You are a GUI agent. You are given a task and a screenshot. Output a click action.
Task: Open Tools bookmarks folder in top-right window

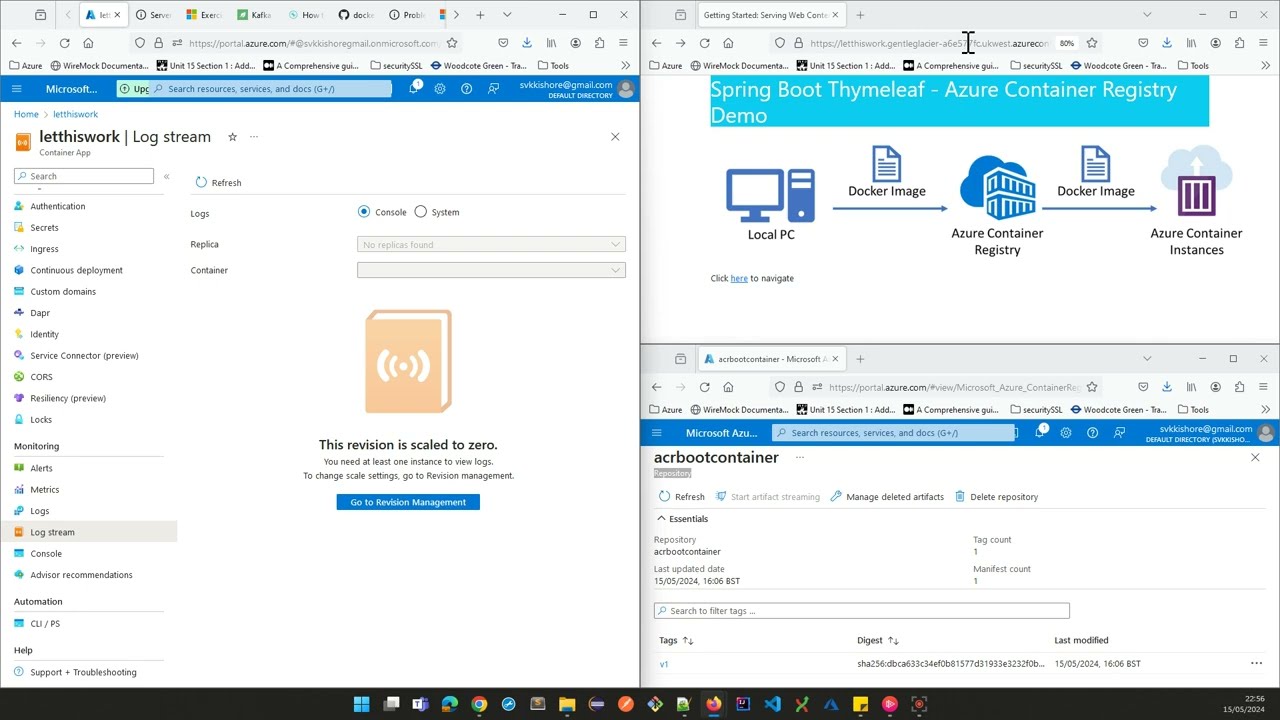1193,66
